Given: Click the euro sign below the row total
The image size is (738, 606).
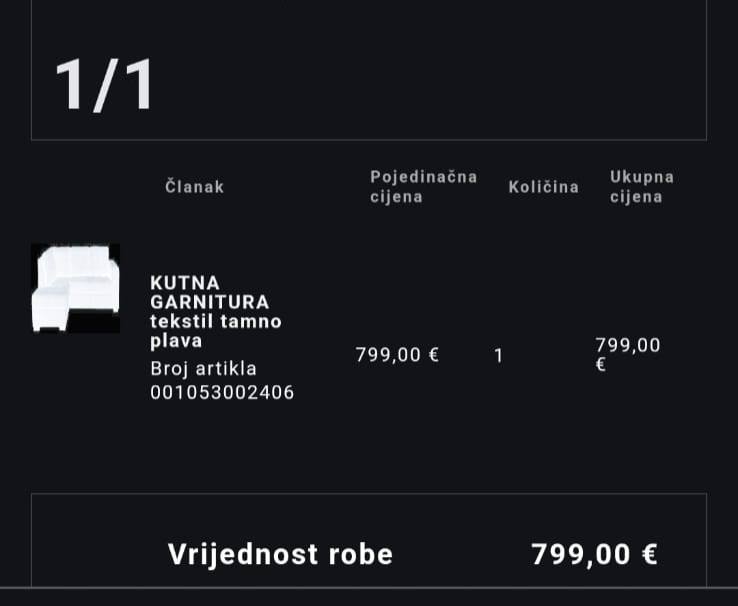Looking at the screenshot, I should point(601,365).
